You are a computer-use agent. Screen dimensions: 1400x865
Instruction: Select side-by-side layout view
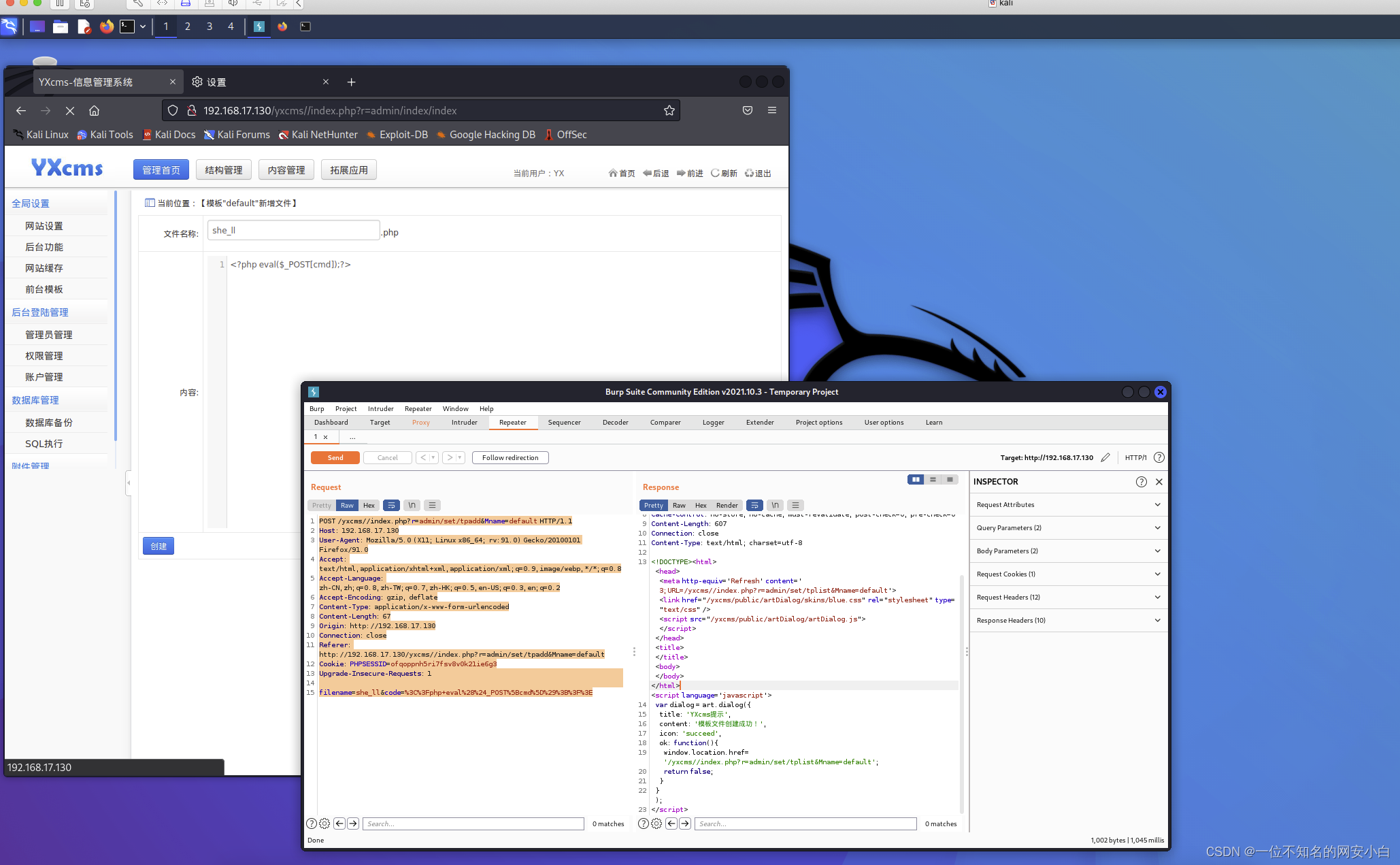pyautogui.click(x=916, y=480)
